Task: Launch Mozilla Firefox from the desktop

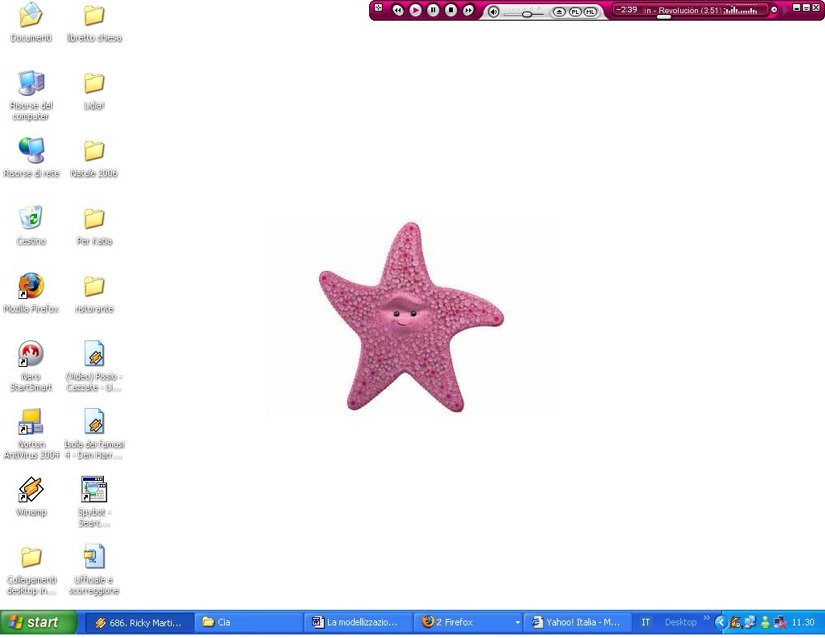Action: click(x=31, y=293)
